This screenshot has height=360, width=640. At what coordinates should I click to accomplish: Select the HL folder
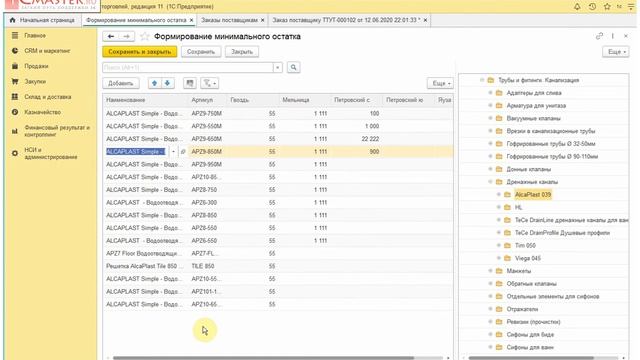pyautogui.click(x=518, y=207)
